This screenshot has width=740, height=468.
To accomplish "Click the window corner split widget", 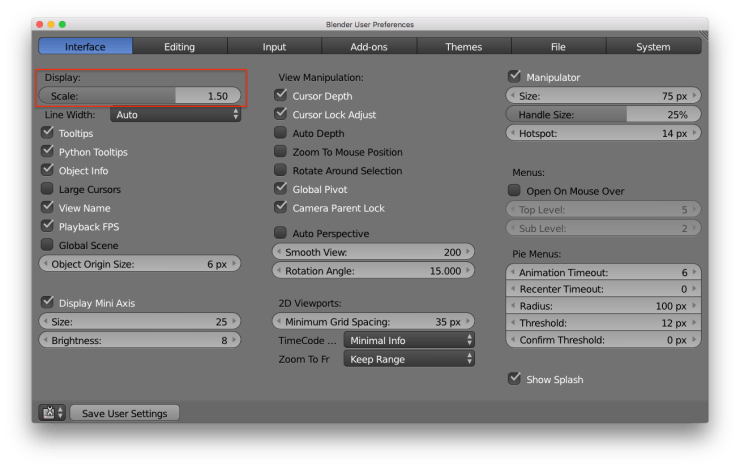I will [x=703, y=35].
